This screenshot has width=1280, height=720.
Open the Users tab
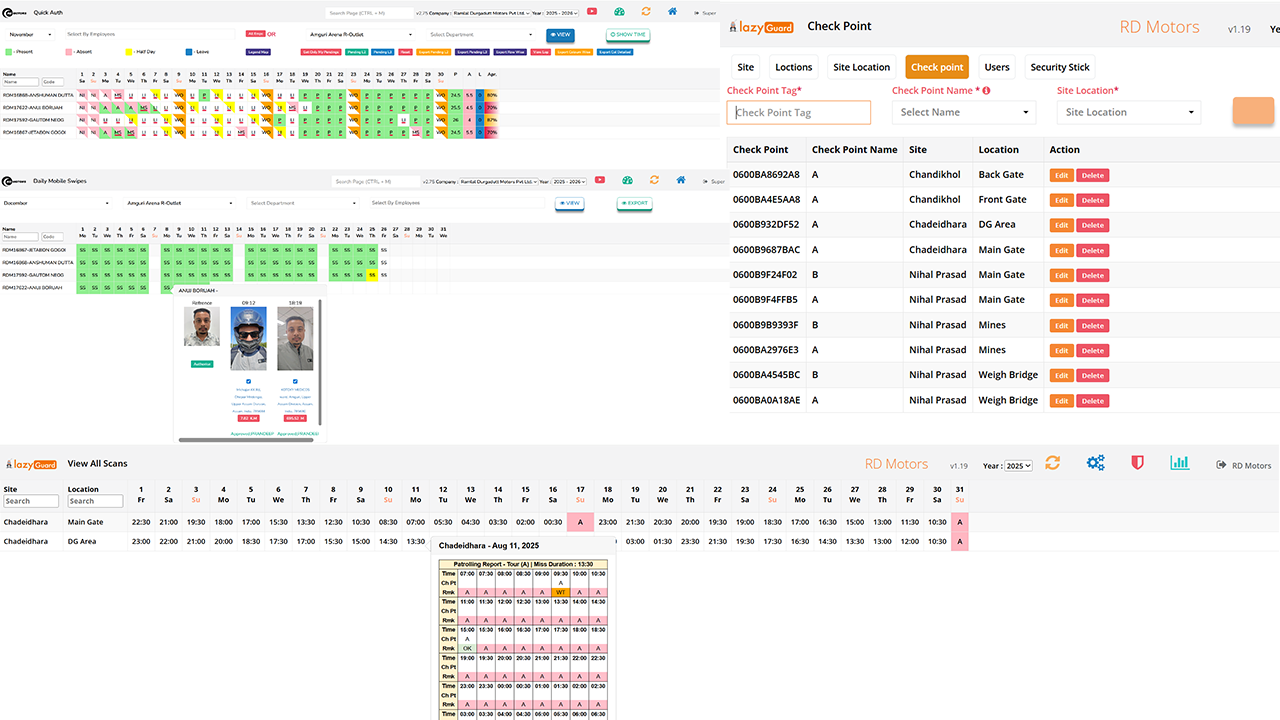pyautogui.click(x=996, y=67)
